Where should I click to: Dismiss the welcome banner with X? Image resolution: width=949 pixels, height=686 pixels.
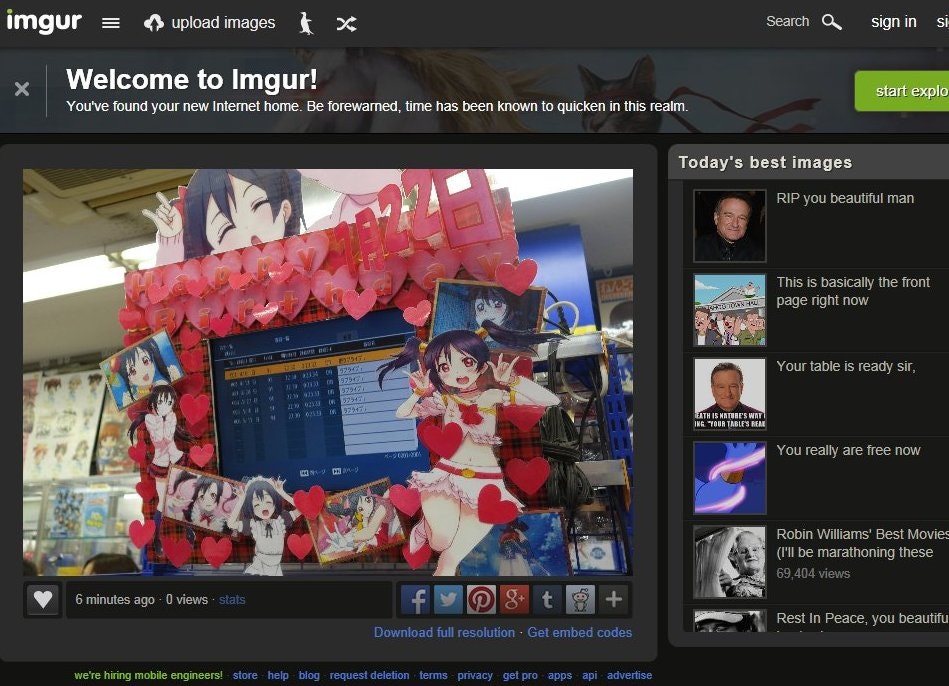tap(22, 90)
